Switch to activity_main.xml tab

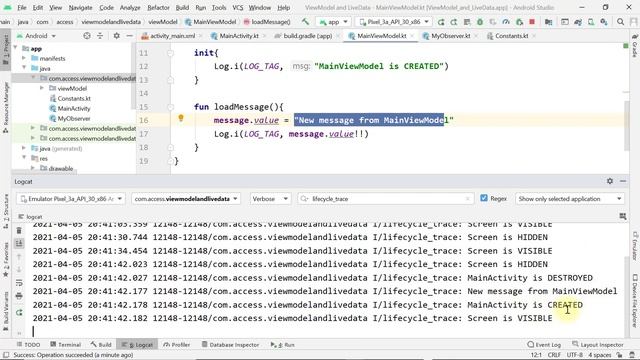(172, 36)
